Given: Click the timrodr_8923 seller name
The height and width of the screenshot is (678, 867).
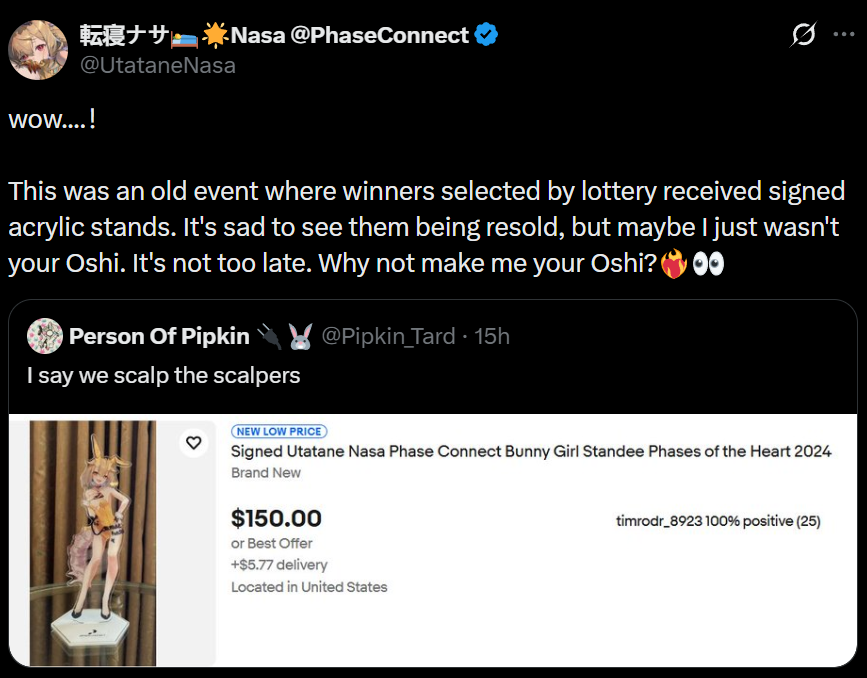Looking at the screenshot, I should [x=659, y=521].
